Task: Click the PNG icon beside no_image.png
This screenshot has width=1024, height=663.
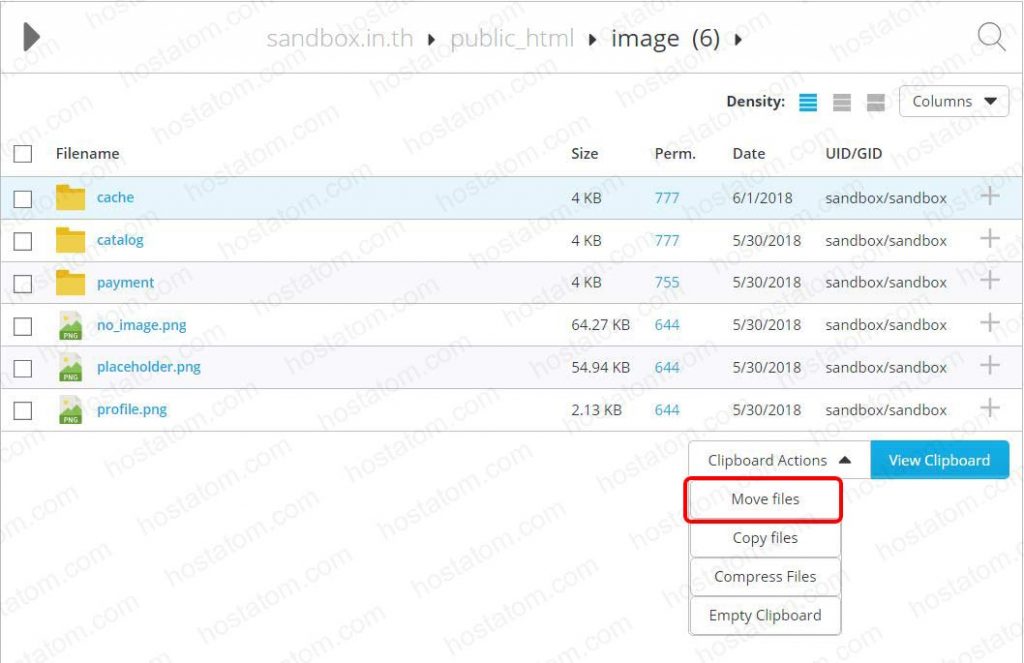Action: click(x=70, y=324)
